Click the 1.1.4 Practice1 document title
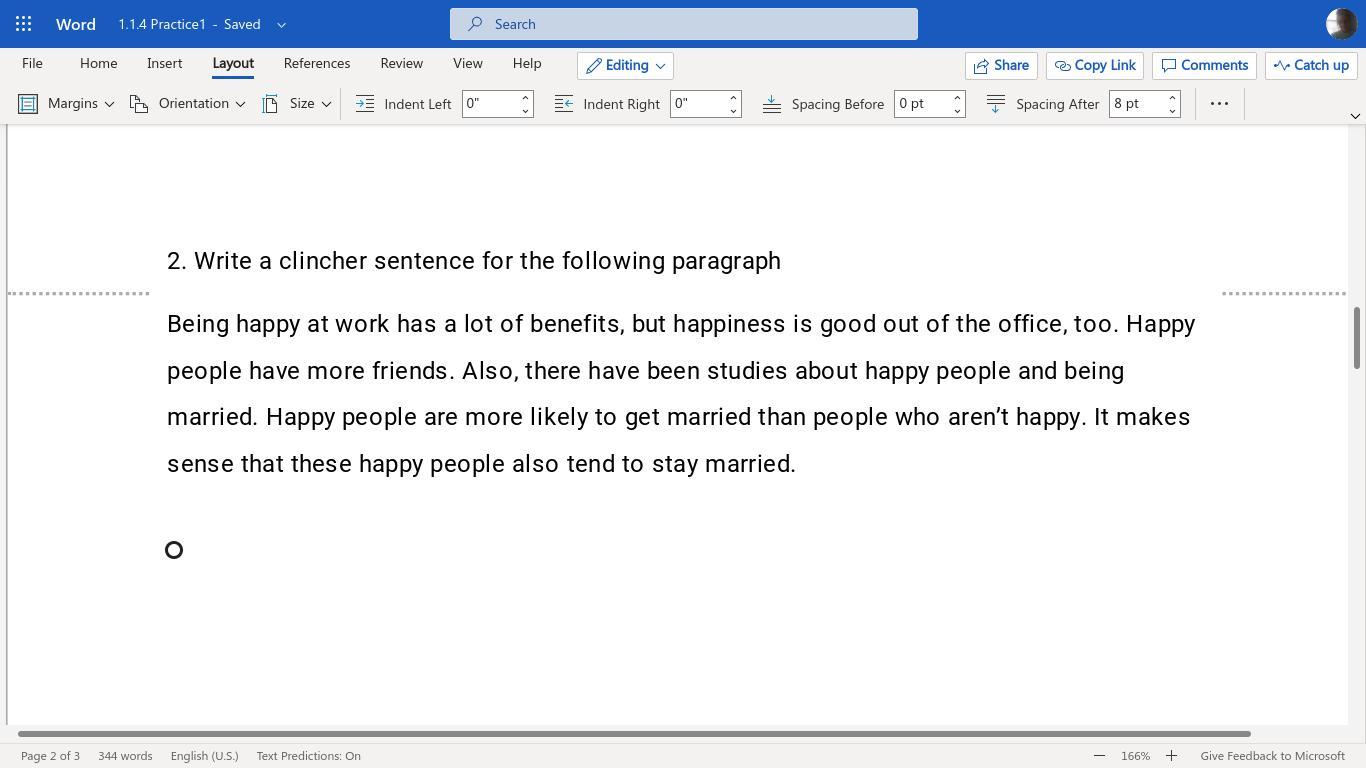Viewport: 1366px width, 768px height. pos(162,24)
